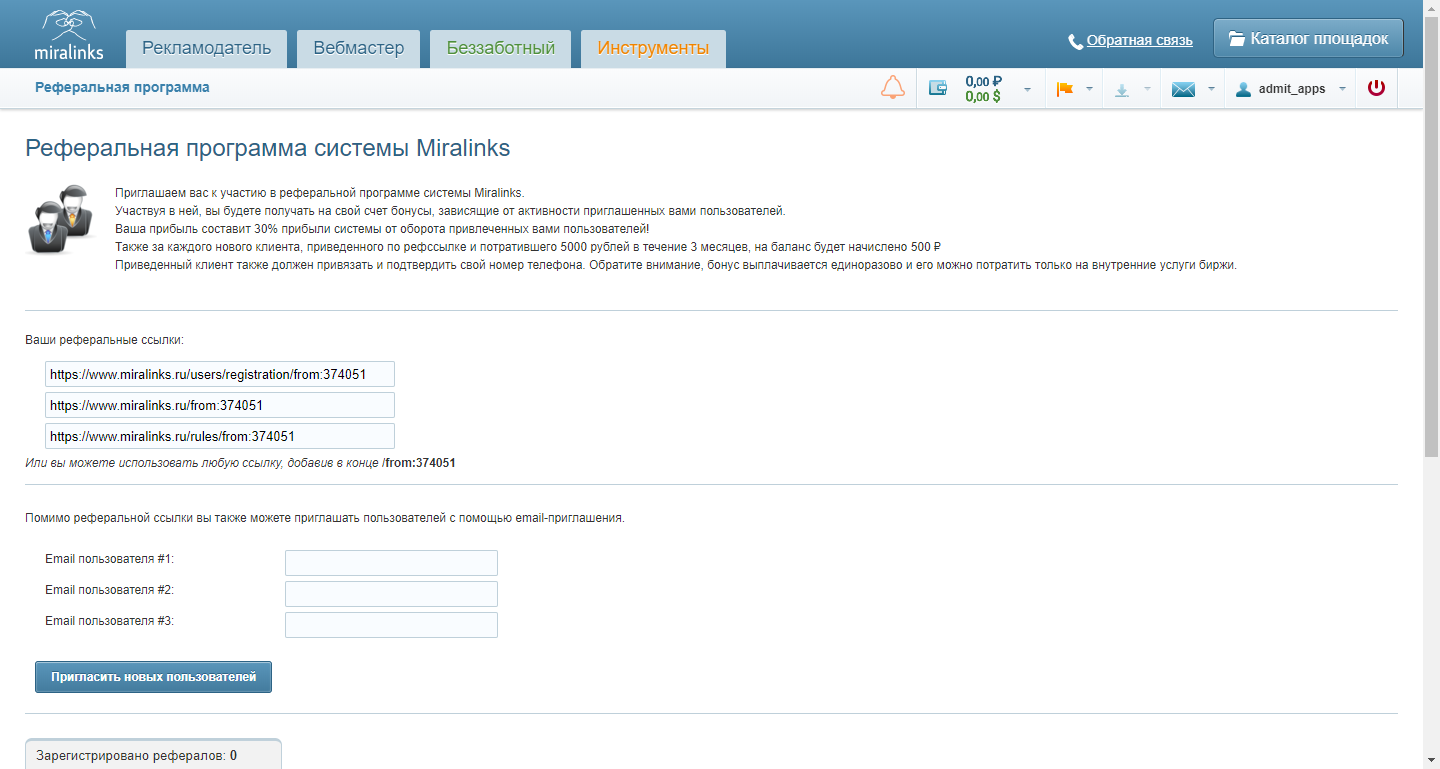The height and width of the screenshot is (769, 1440).
Task: Click the 0,00 $ dollar balance
Action: click(983, 97)
